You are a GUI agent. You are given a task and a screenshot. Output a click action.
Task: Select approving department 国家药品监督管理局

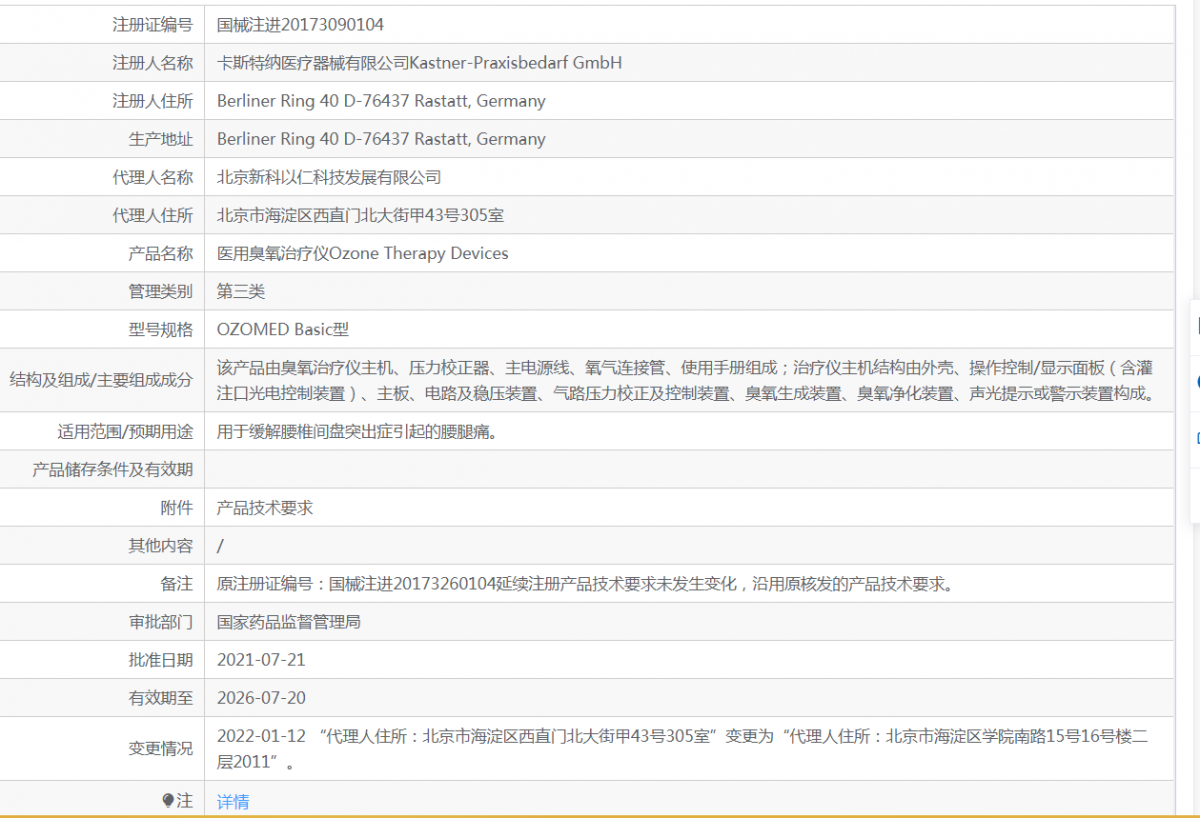click(289, 622)
